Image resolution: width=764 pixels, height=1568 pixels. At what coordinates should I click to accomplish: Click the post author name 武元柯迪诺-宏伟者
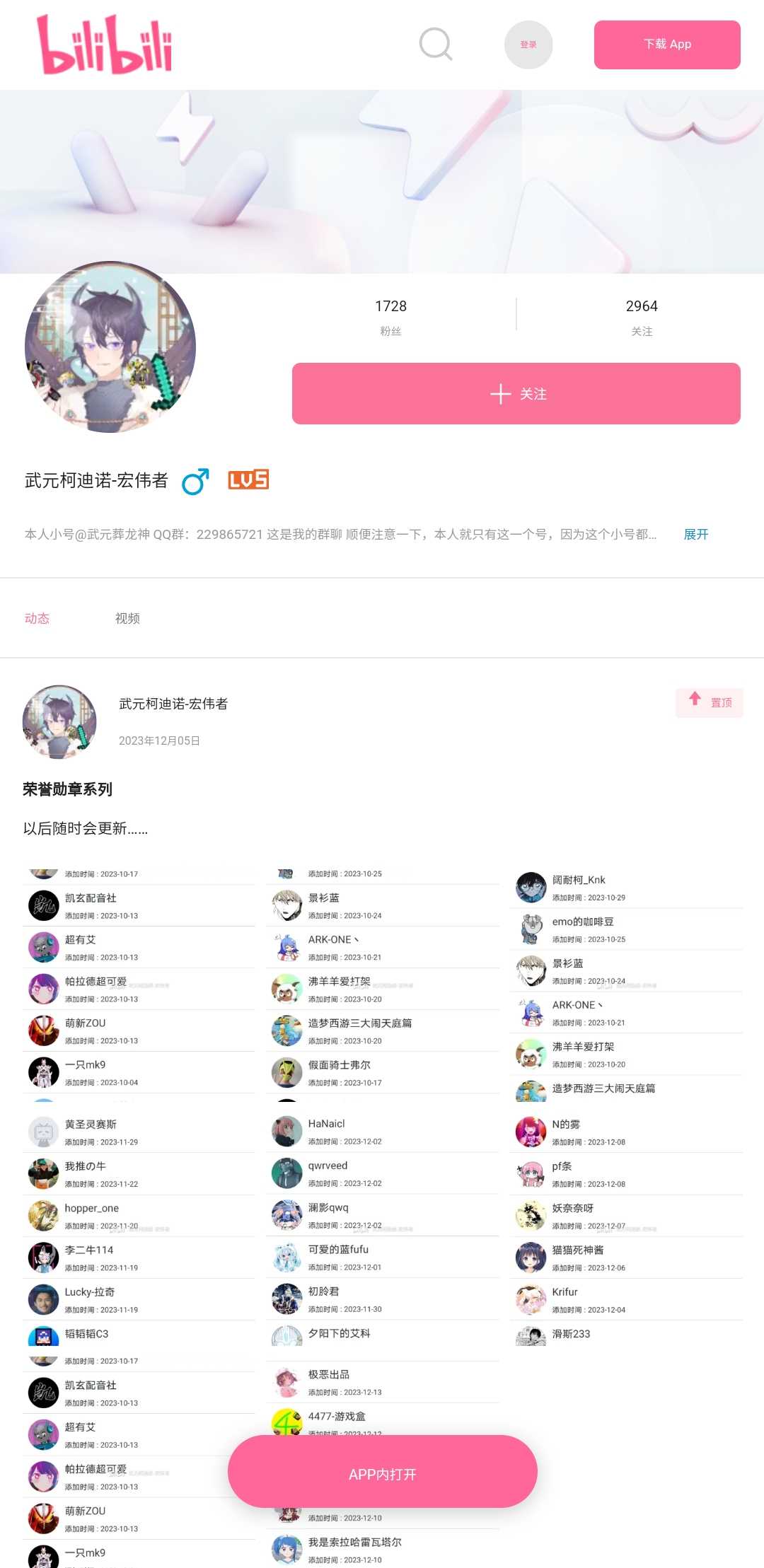(x=173, y=704)
